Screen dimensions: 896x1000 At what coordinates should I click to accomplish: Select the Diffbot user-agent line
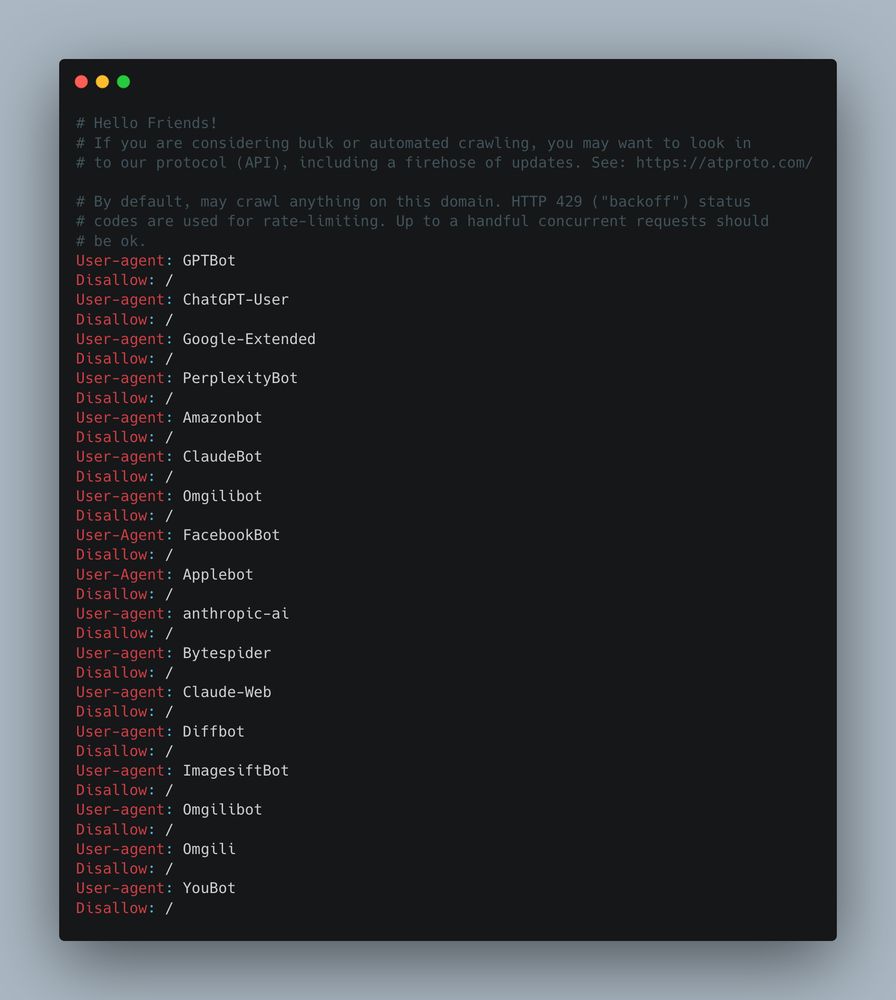[x=160, y=731]
